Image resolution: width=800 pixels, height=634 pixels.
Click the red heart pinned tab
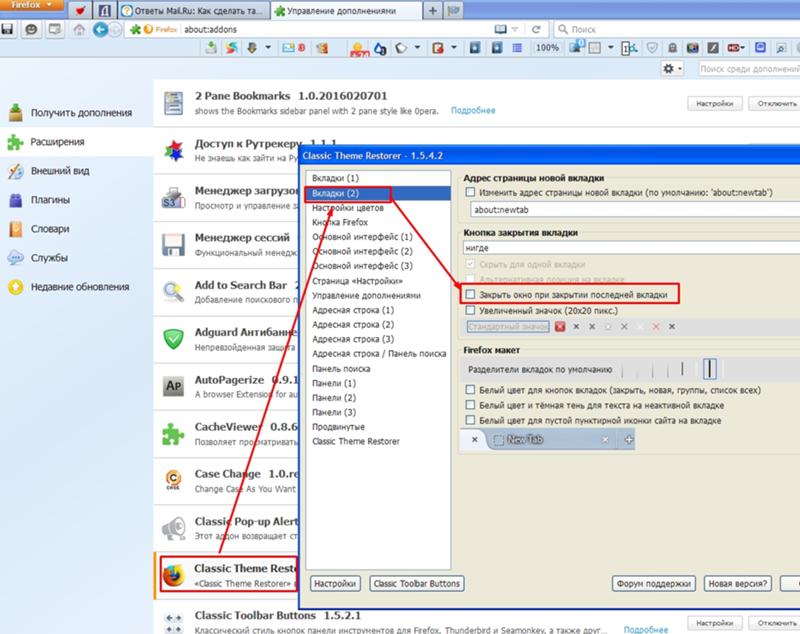click(80, 10)
